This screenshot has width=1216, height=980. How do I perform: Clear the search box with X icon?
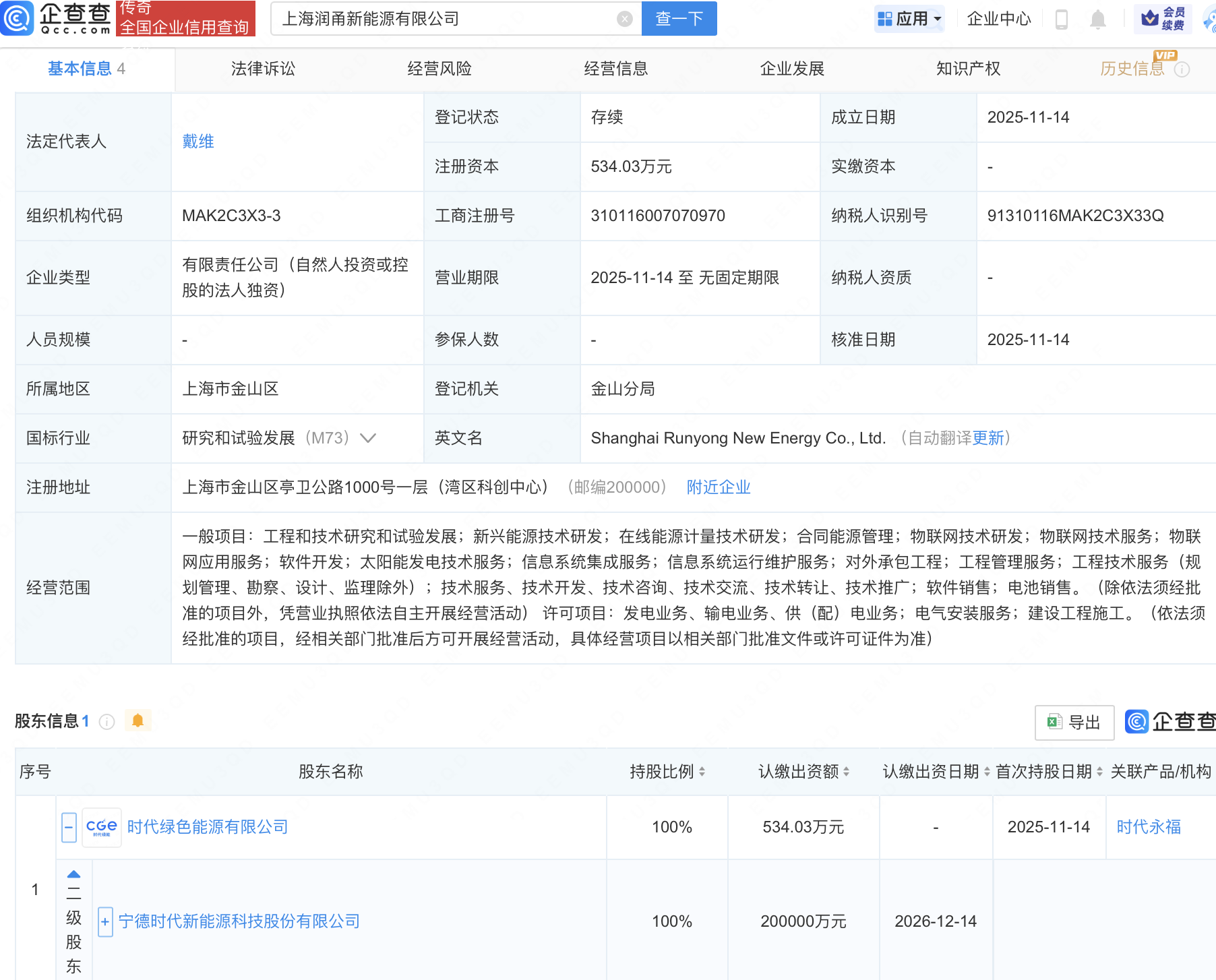625,19
